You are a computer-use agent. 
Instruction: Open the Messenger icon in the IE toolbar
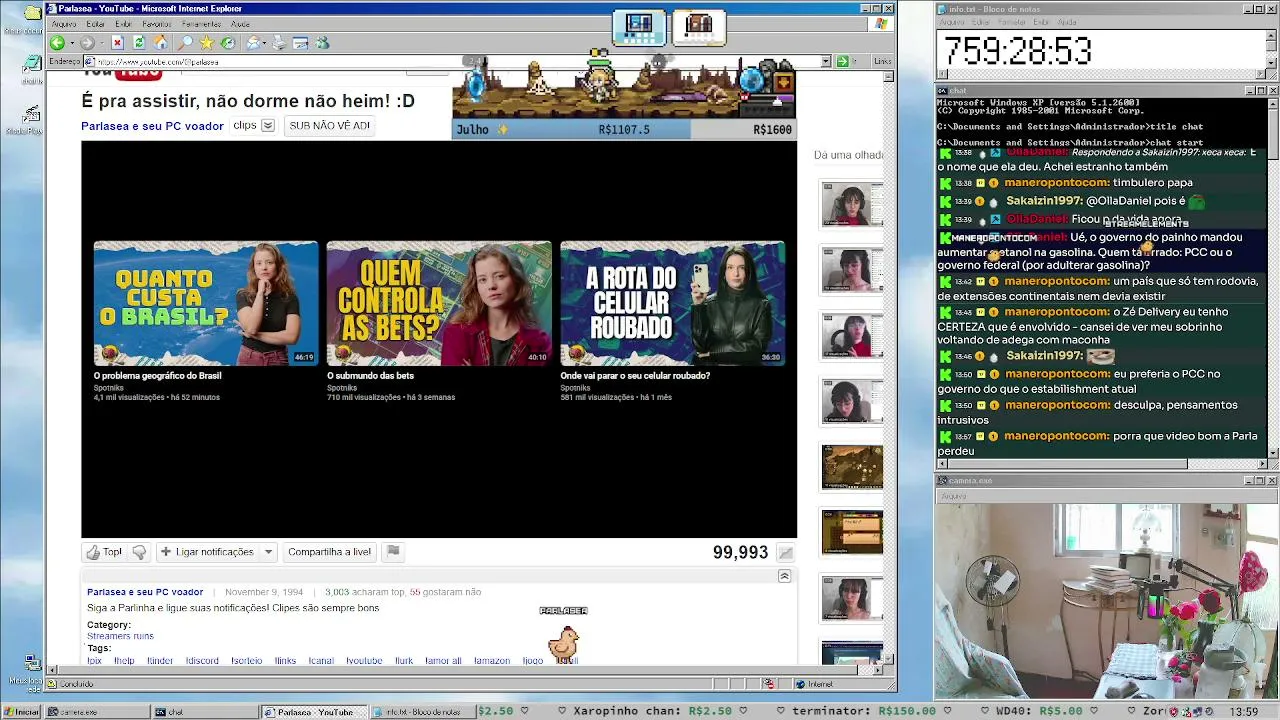tap(322, 43)
